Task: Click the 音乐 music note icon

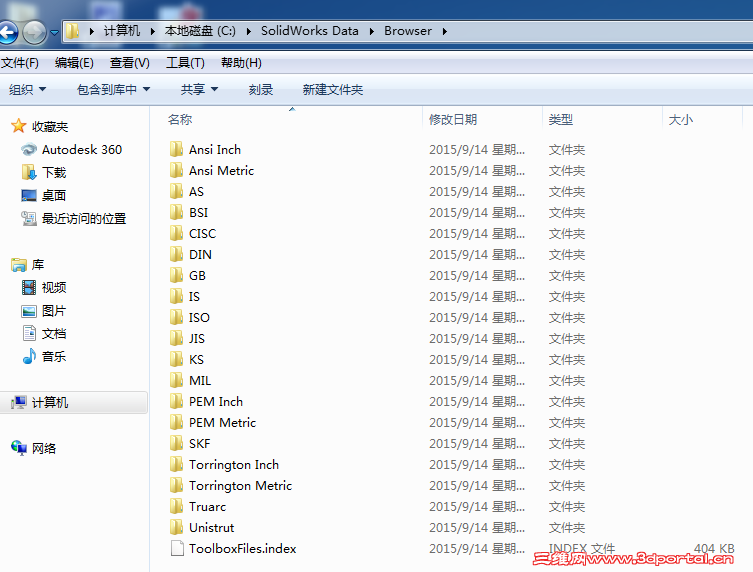Action: coord(29,356)
